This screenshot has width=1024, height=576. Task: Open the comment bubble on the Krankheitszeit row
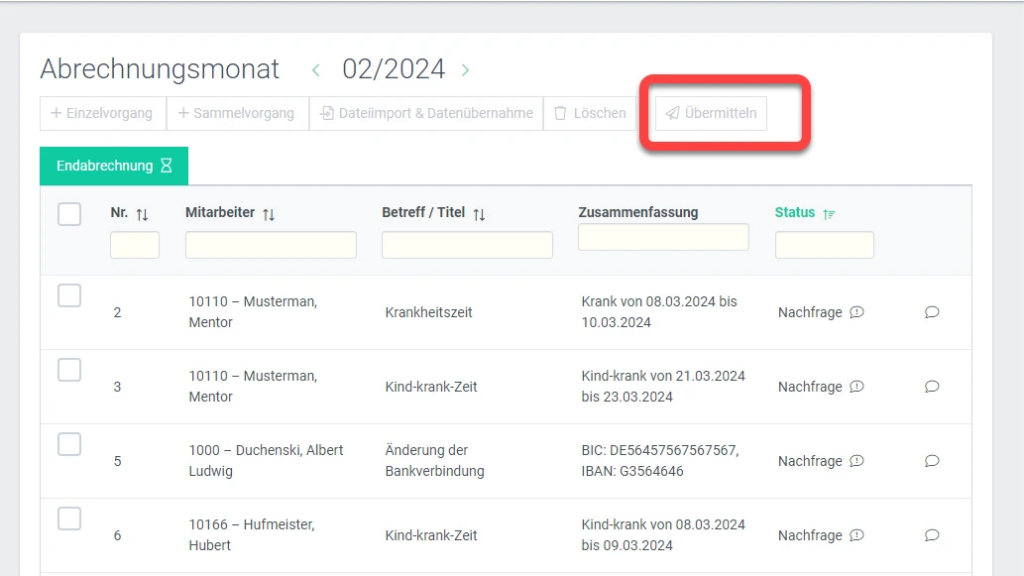(x=931, y=312)
